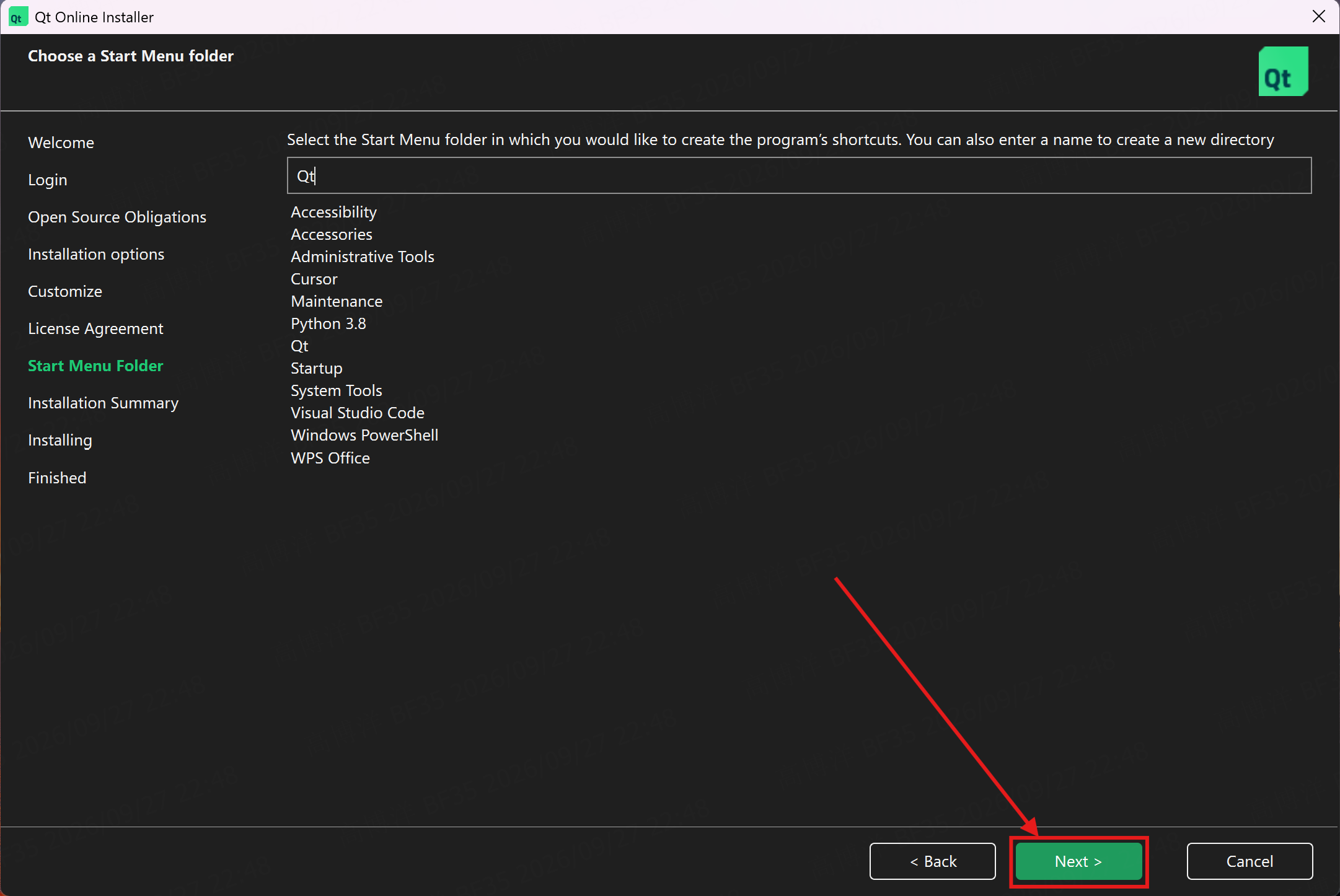Select the System Tools folder
The height and width of the screenshot is (896, 1340).
pyautogui.click(x=337, y=390)
